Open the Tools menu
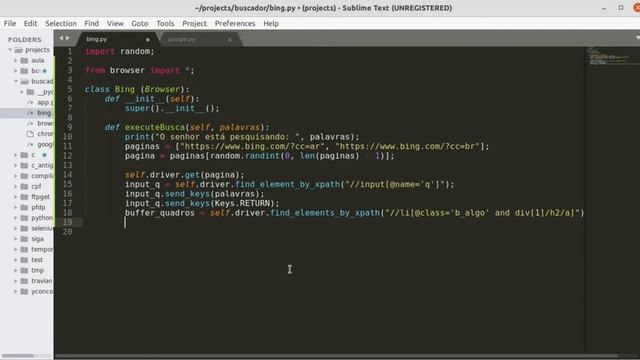 pos(165,24)
